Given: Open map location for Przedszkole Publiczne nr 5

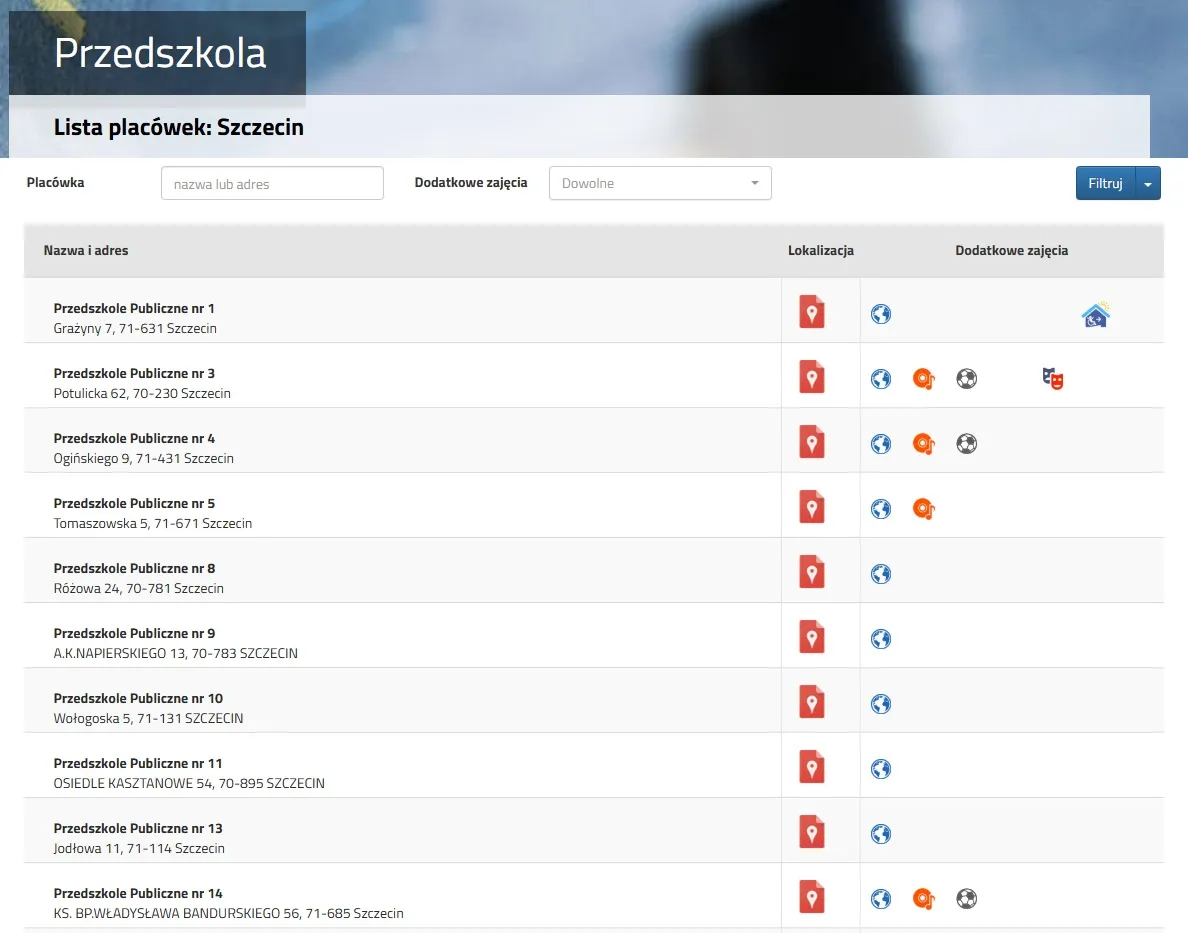Looking at the screenshot, I should coord(811,507).
